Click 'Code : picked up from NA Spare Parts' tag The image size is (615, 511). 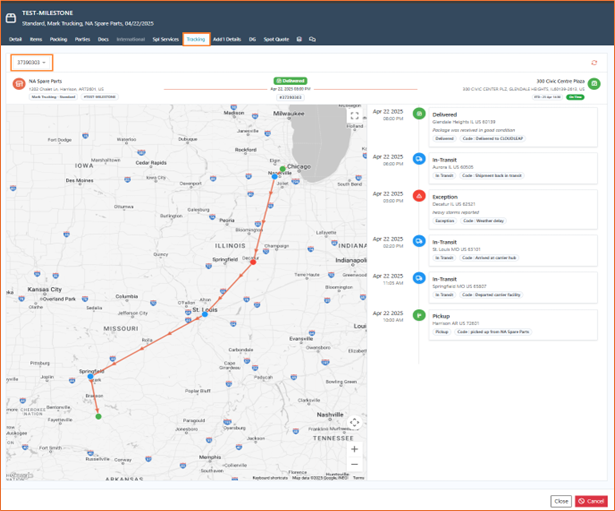point(493,332)
